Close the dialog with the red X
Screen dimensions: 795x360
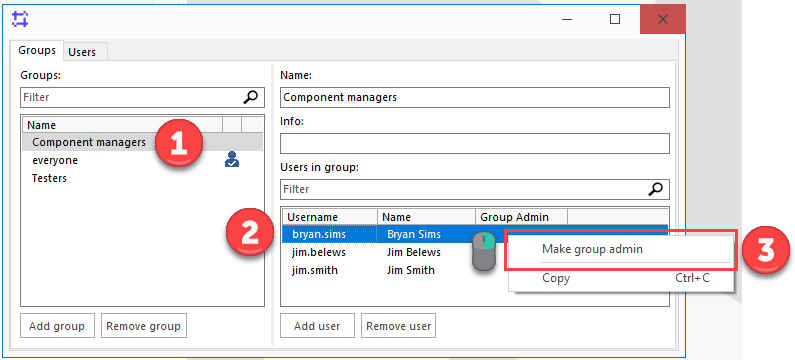click(x=662, y=20)
